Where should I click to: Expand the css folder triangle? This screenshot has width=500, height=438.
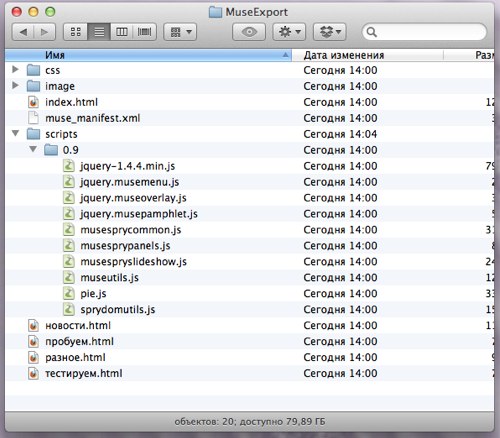tap(15, 69)
